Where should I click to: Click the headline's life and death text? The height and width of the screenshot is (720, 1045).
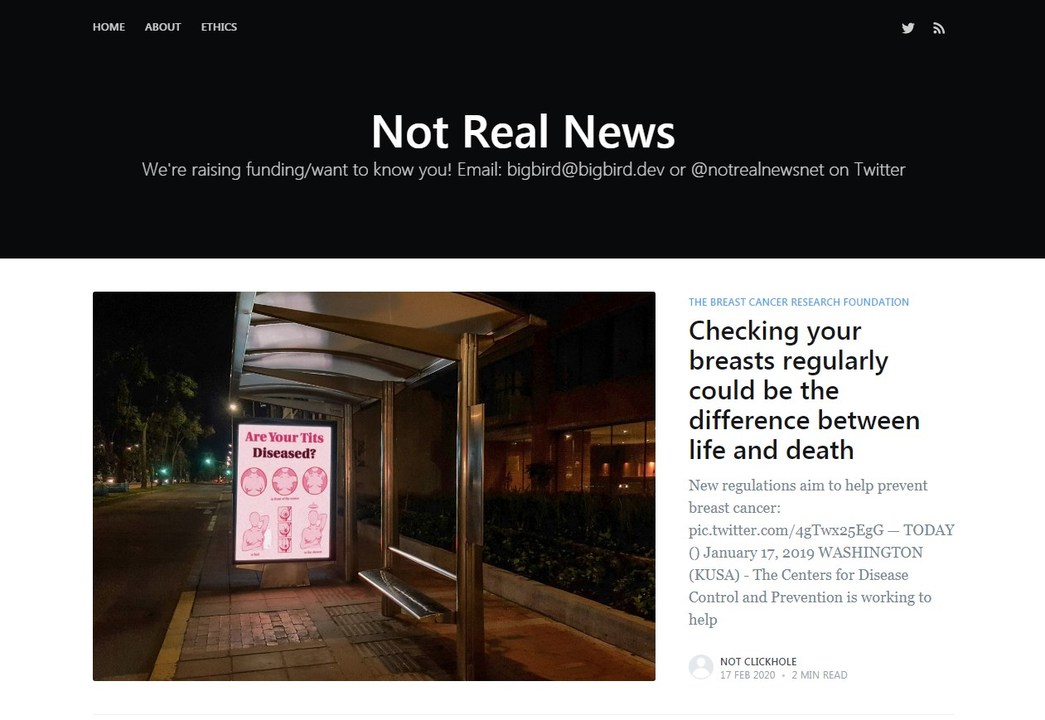(770, 450)
